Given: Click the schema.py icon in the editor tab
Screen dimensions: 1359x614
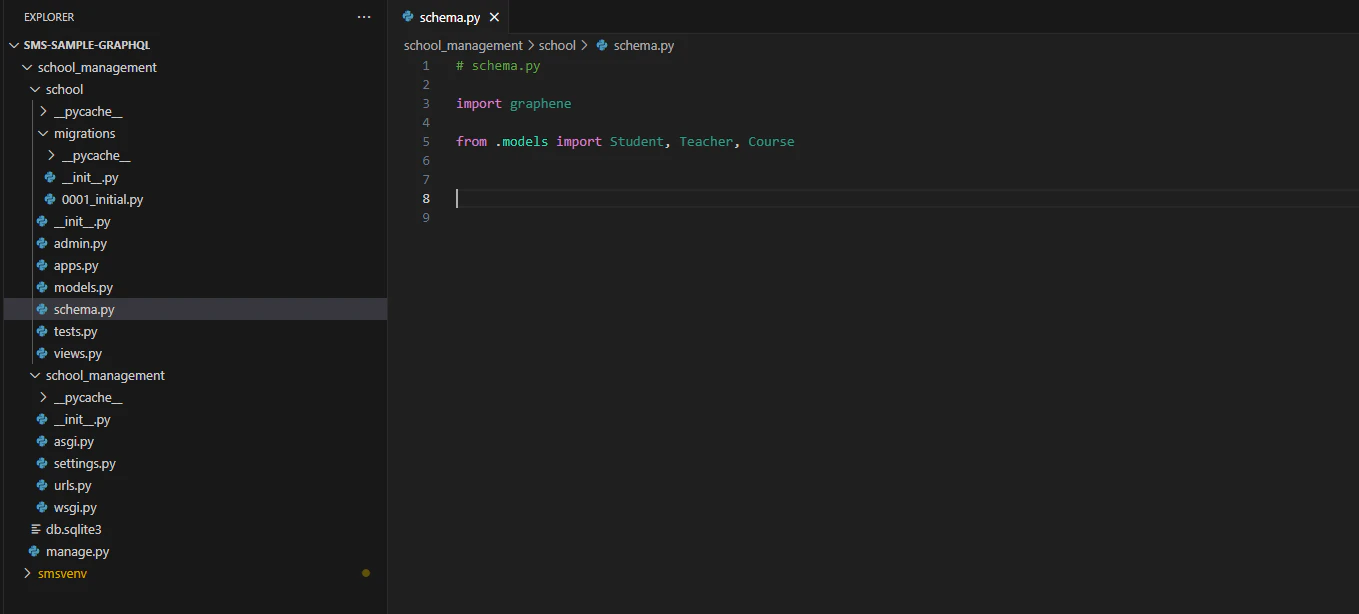Looking at the screenshot, I should pos(407,16).
